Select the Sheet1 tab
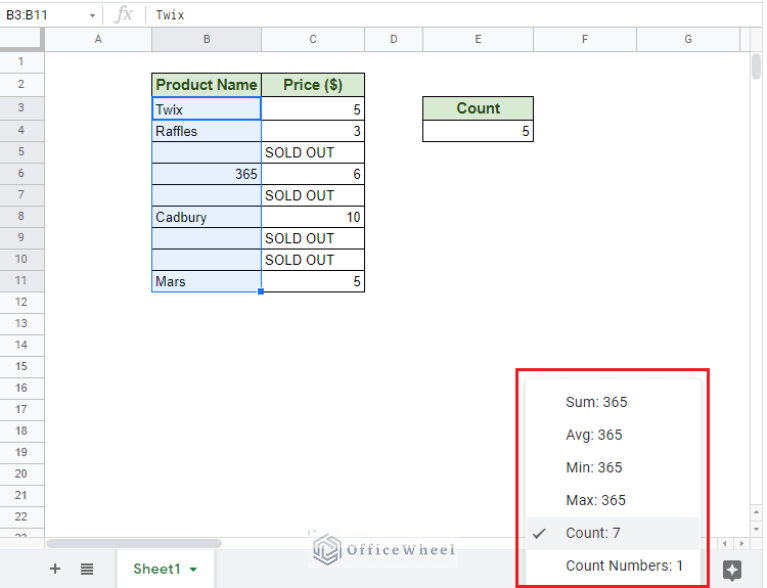This screenshot has width=767, height=588. pos(157,568)
